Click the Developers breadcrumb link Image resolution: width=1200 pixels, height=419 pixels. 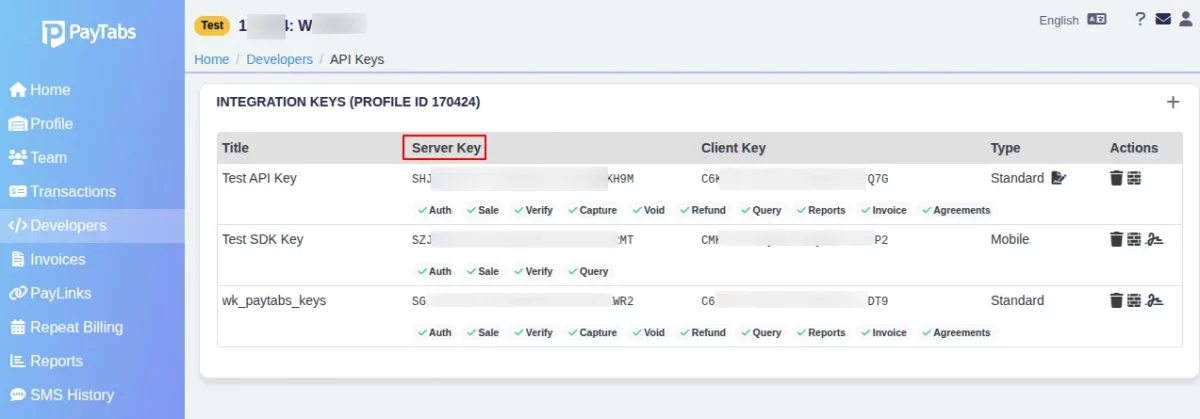[x=280, y=59]
